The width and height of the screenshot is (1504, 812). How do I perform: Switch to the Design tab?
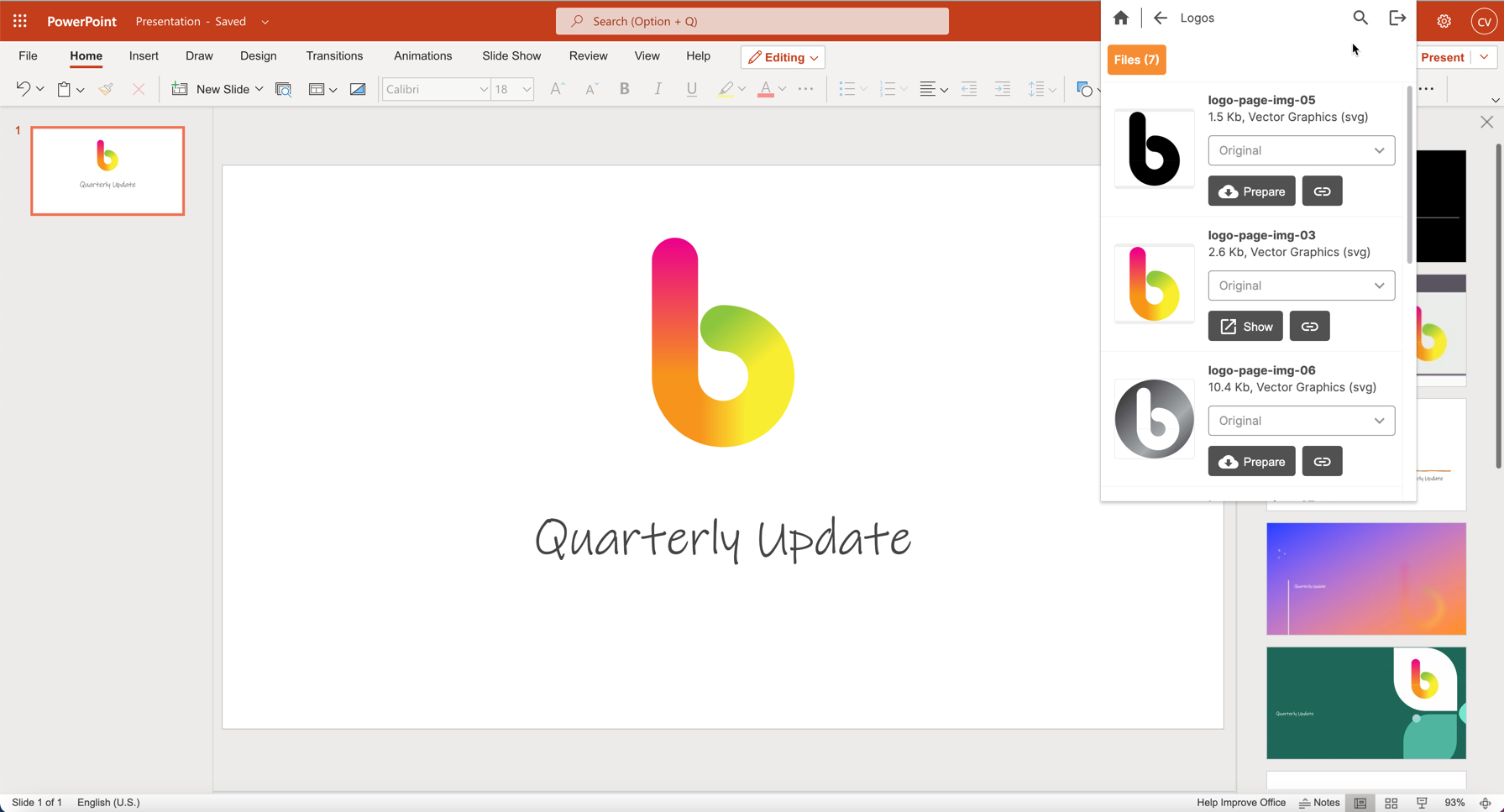point(258,56)
